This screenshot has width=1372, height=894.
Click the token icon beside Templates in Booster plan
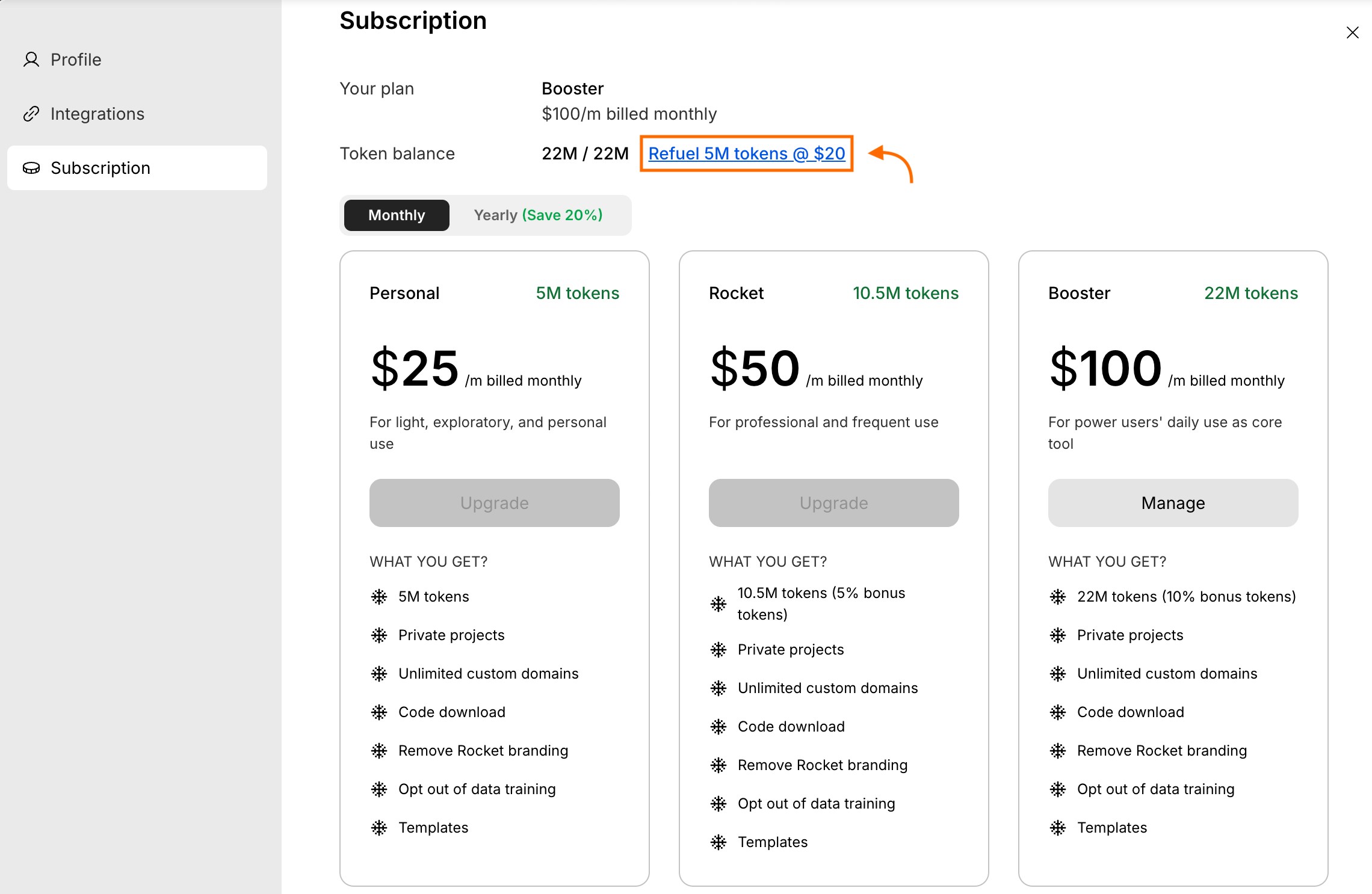[1057, 827]
